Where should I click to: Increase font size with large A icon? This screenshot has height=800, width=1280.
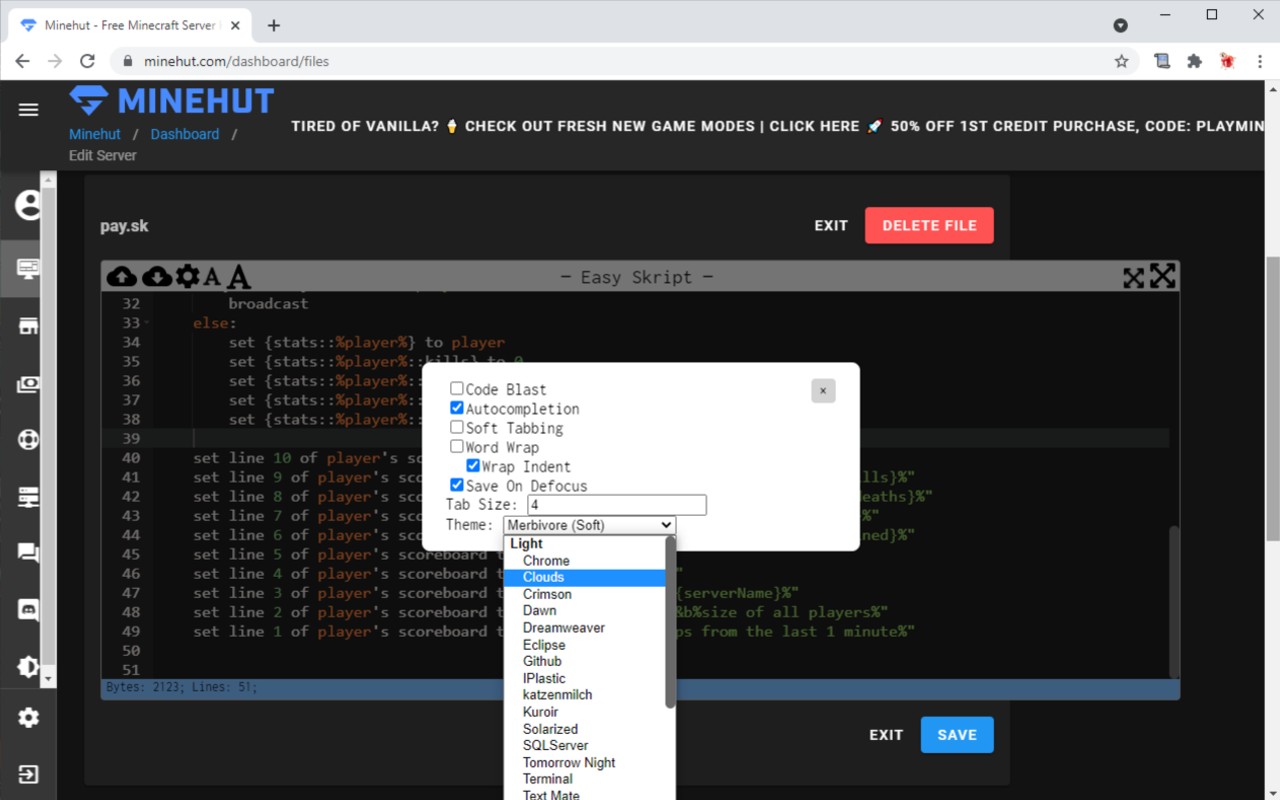(238, 277)
